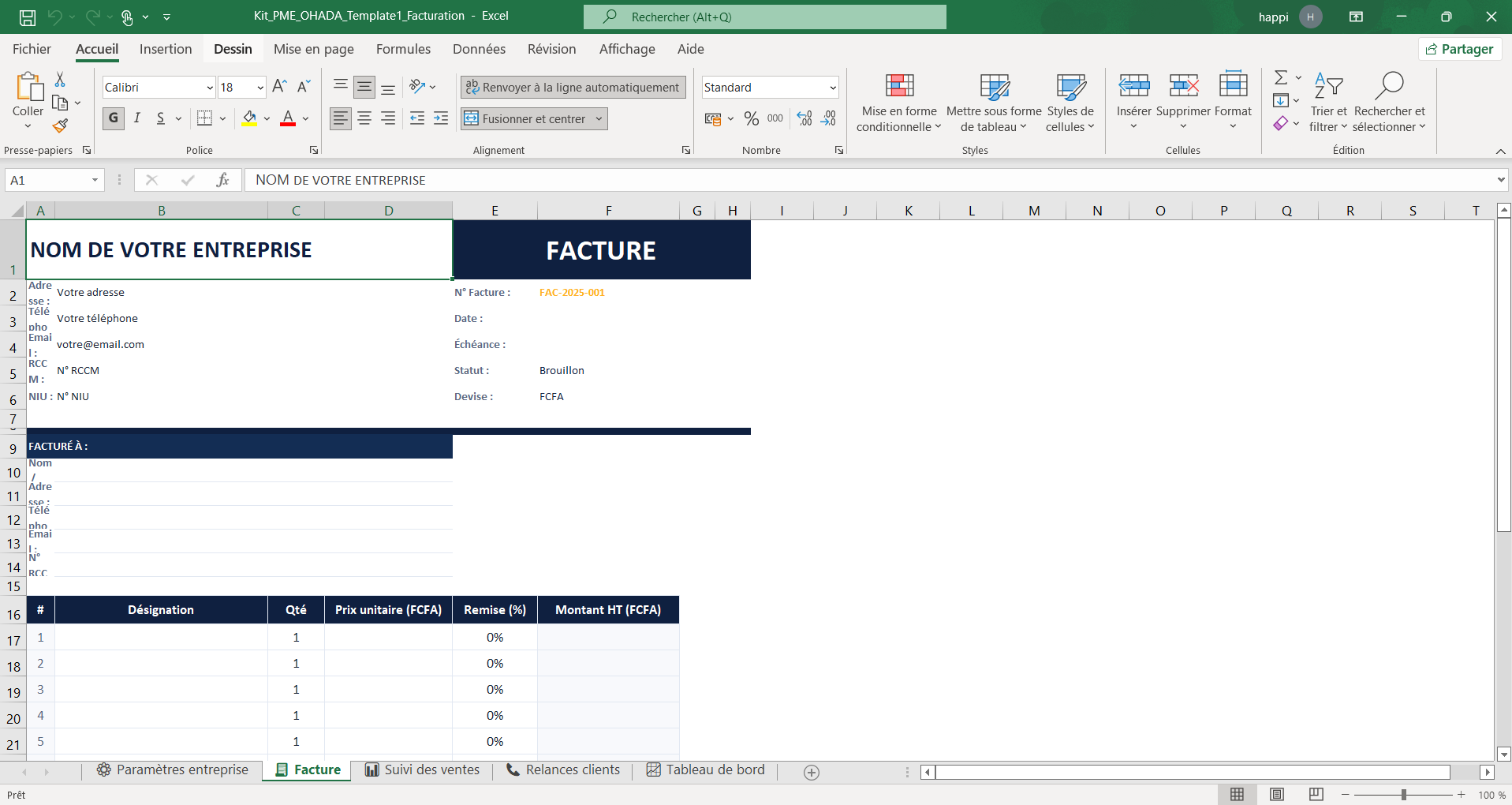
Task: Toggle italic I formatting
Action: coord(137,118)
